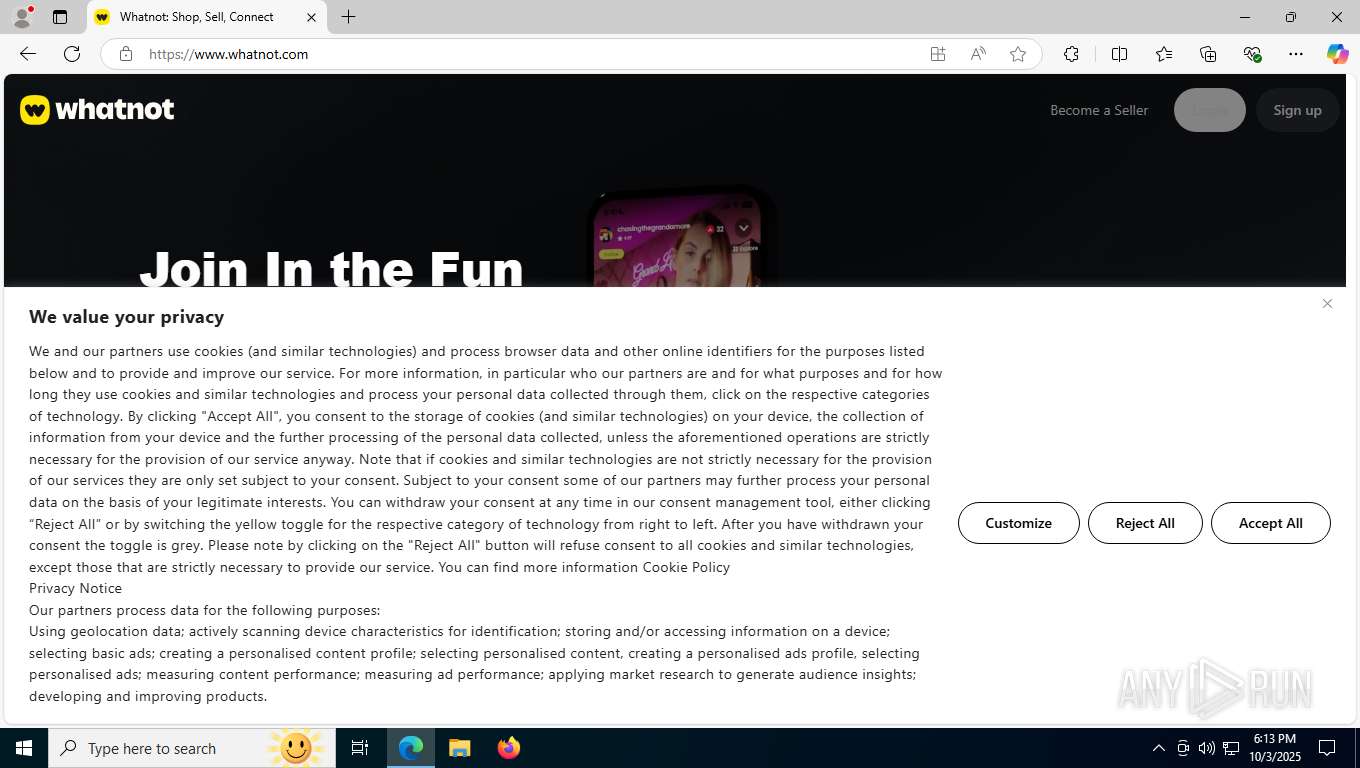Dismiss the privacy banner with X
This screenshot has width=1360, height=768.
1327,304
